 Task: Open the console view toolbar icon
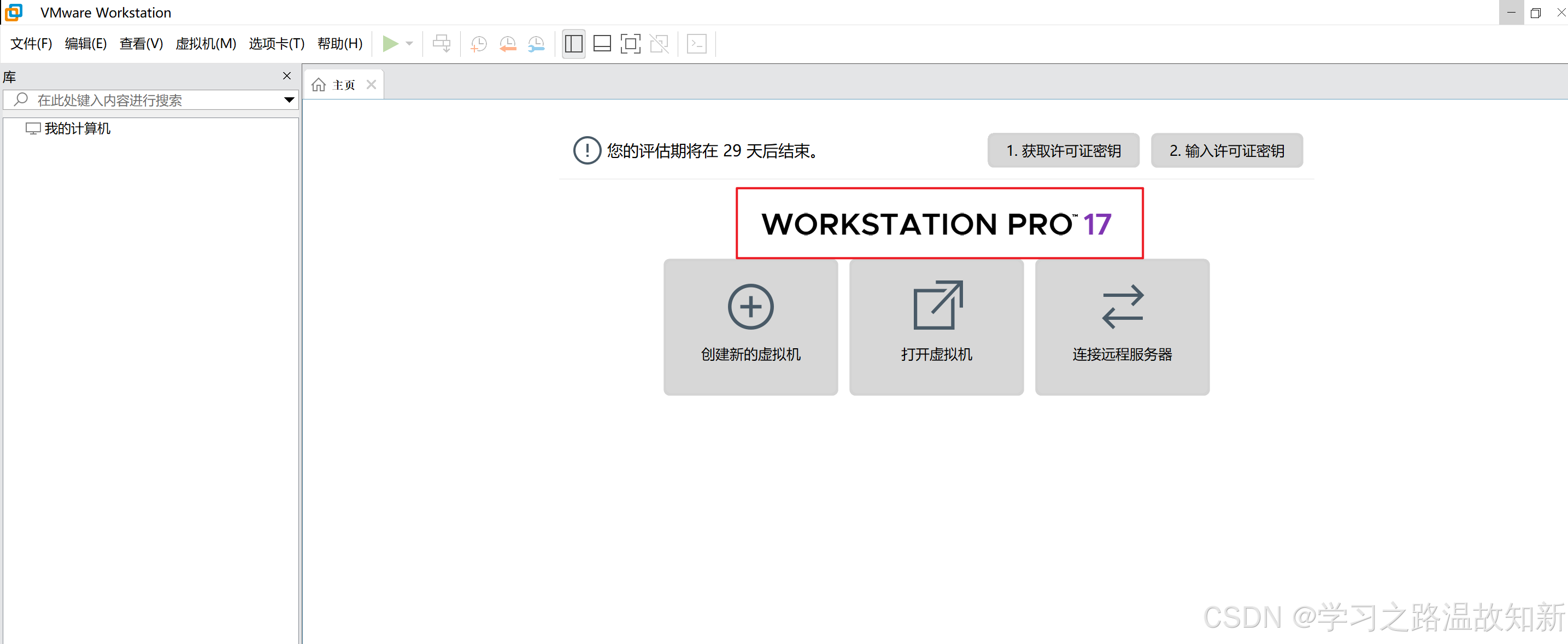pyautogui.click(x=696, y=44)
